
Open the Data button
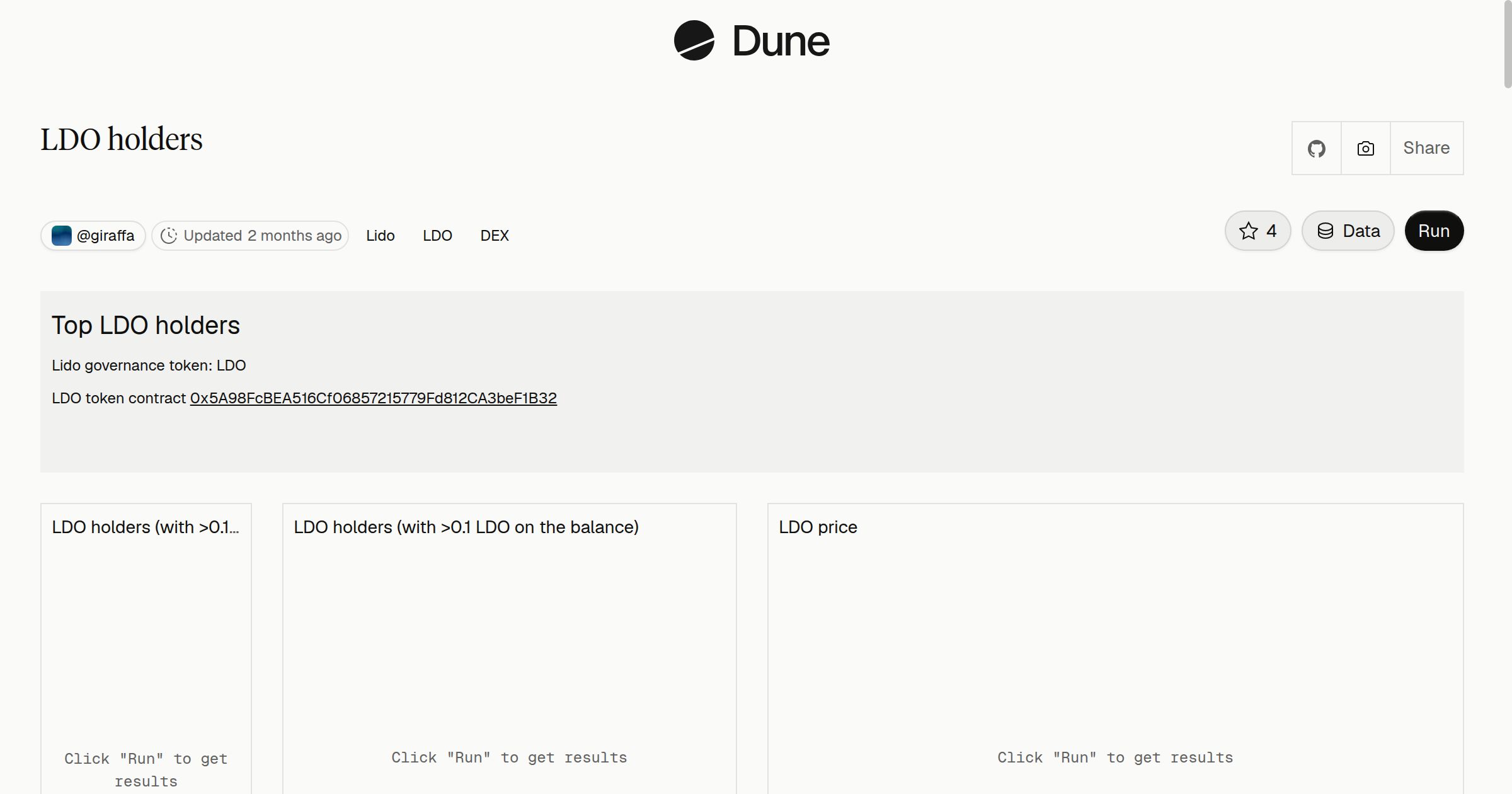coord(1348,231)
